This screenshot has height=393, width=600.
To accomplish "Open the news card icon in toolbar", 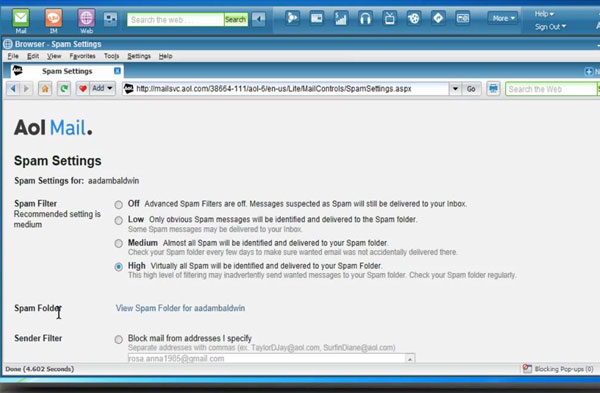I will pyautogui.click(x=316, y=18).
